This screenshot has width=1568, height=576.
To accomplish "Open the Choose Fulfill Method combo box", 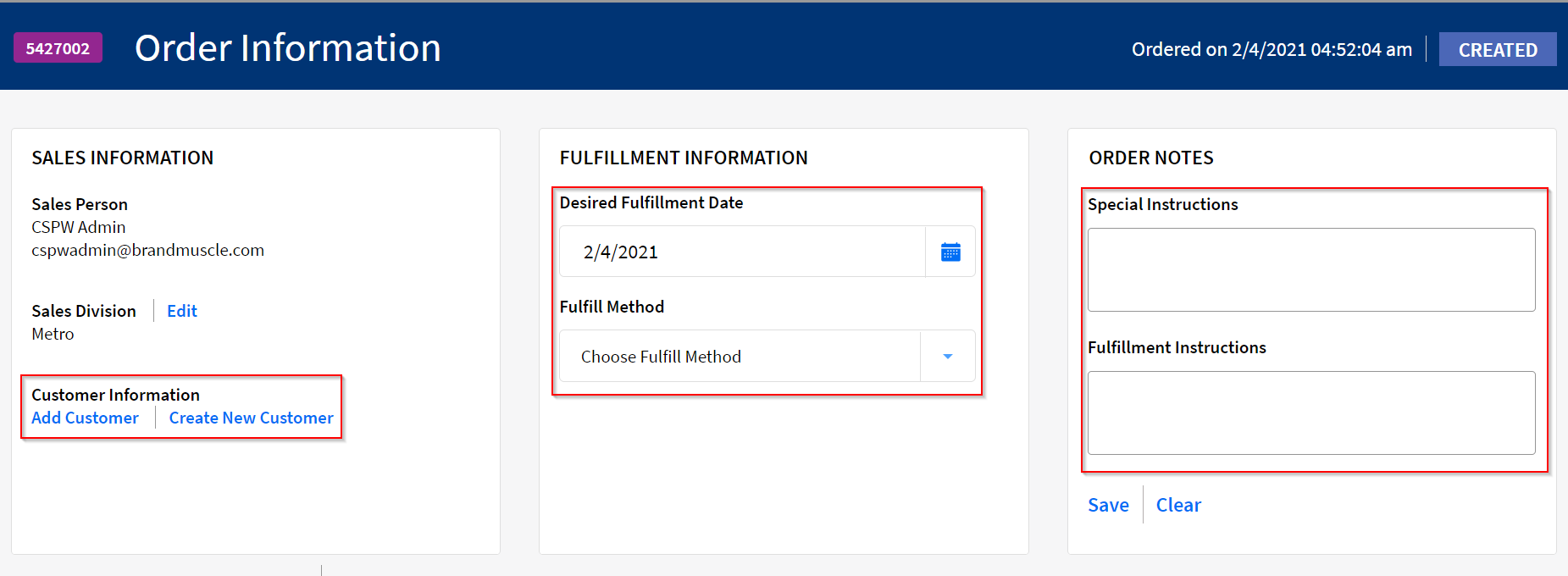I will point(745,356).
